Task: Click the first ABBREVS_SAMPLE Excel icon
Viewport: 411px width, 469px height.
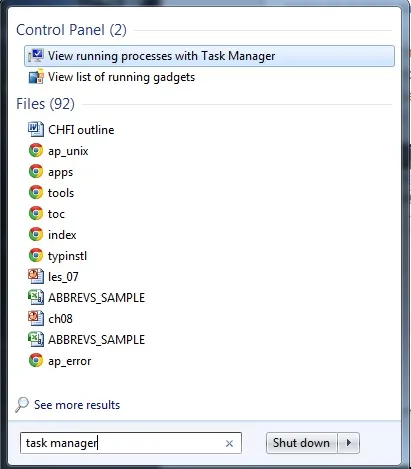Action: pyautogui.click(x=36, y=297)
